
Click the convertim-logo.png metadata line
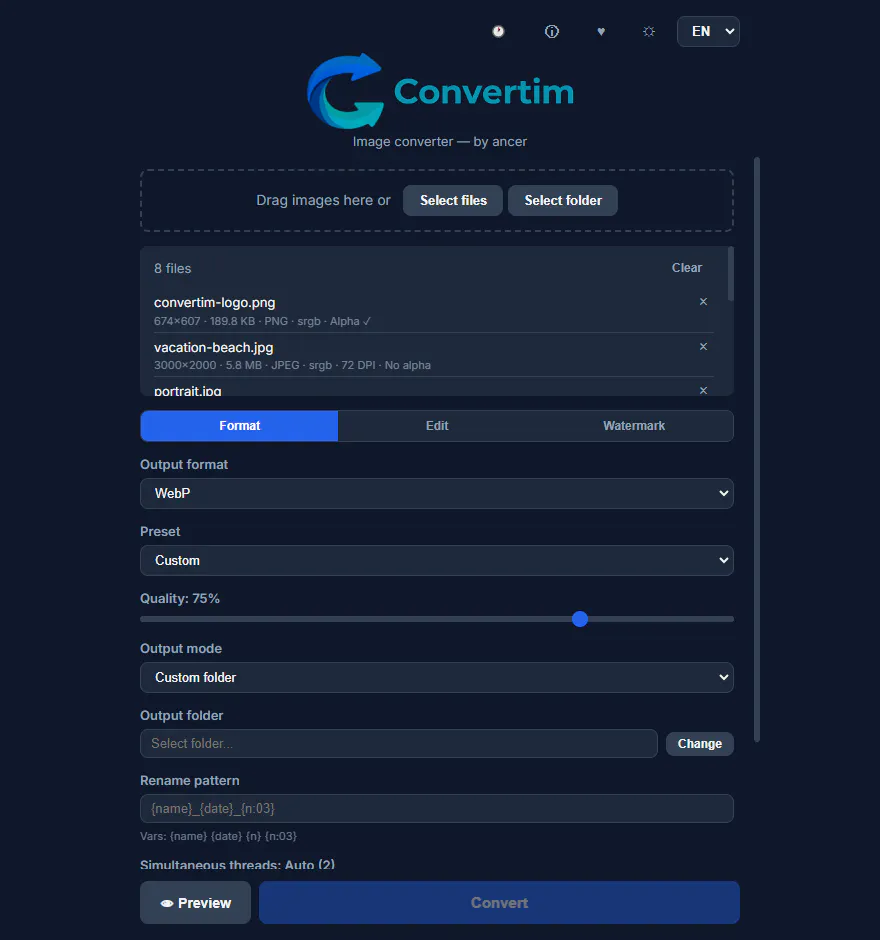[262, 321]
